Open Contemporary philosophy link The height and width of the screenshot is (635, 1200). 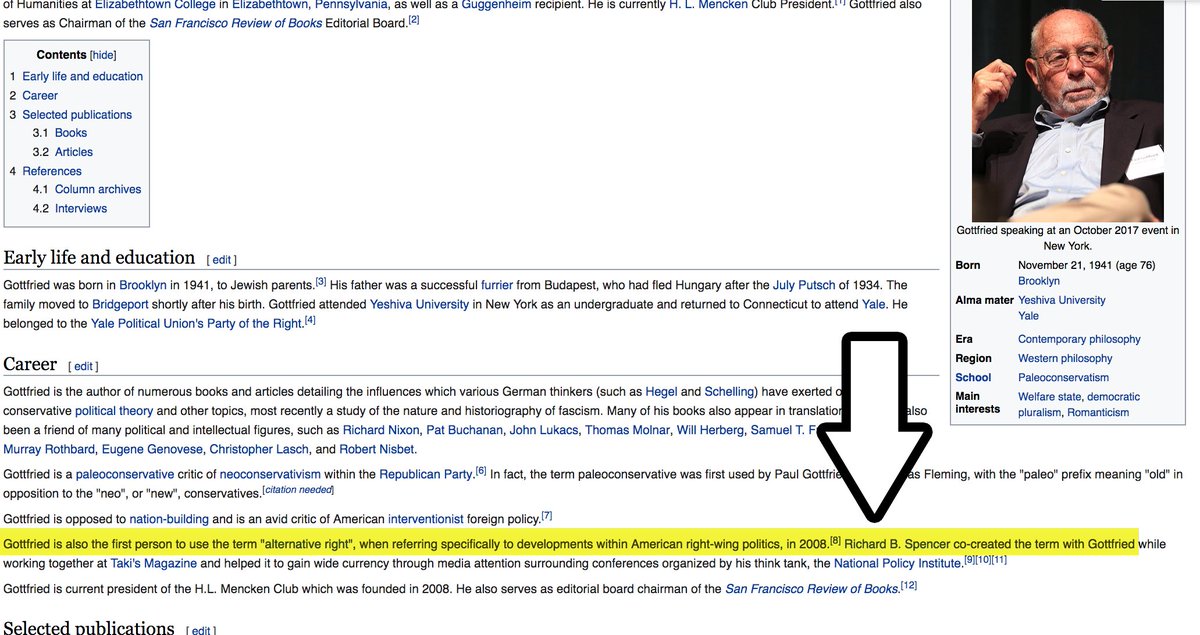pos(1079,339)
